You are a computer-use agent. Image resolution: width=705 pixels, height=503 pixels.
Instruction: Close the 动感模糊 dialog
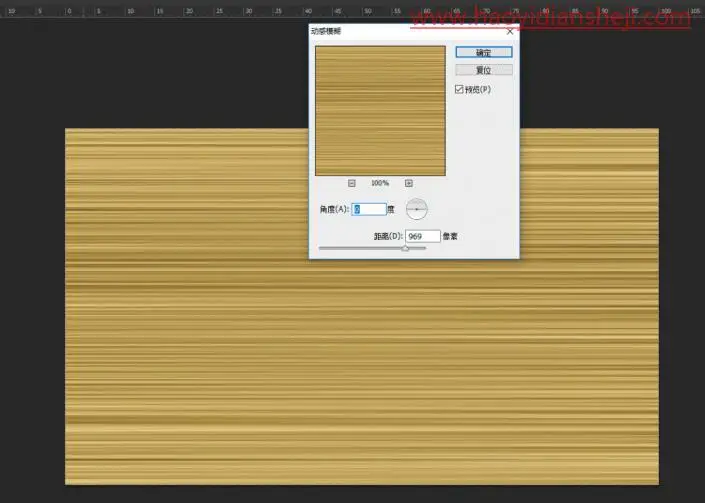point(510,31)
